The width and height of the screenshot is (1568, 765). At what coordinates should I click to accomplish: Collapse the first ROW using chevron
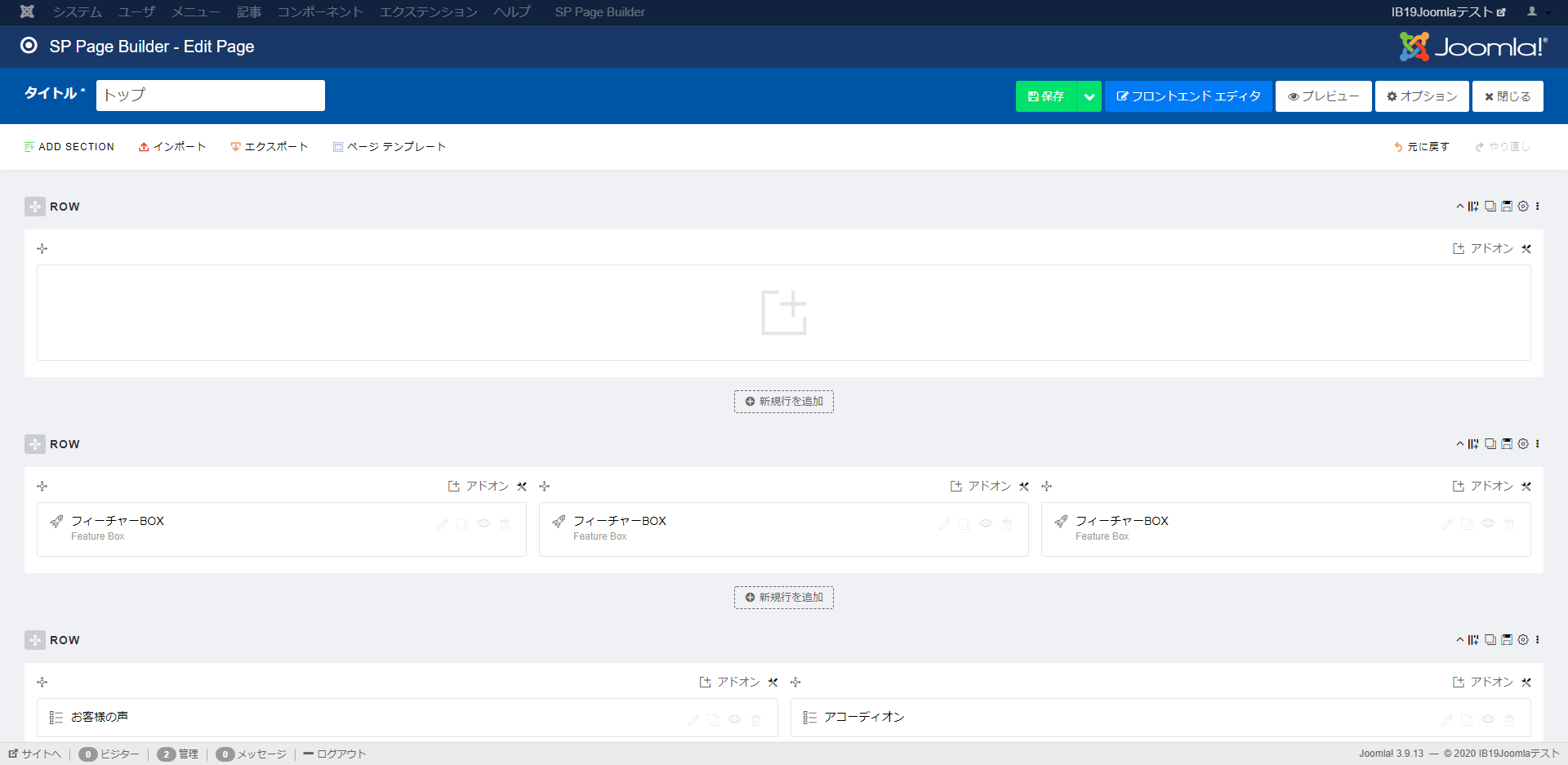(x=1459, y=207)
